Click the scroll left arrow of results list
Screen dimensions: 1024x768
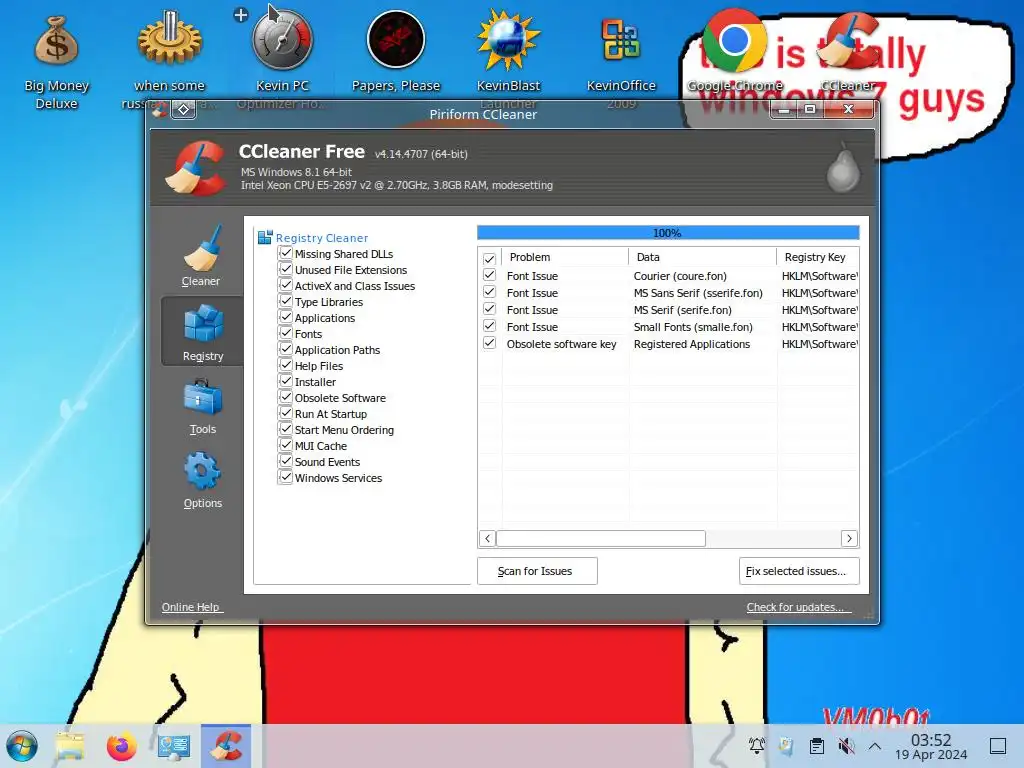point(487,539)
